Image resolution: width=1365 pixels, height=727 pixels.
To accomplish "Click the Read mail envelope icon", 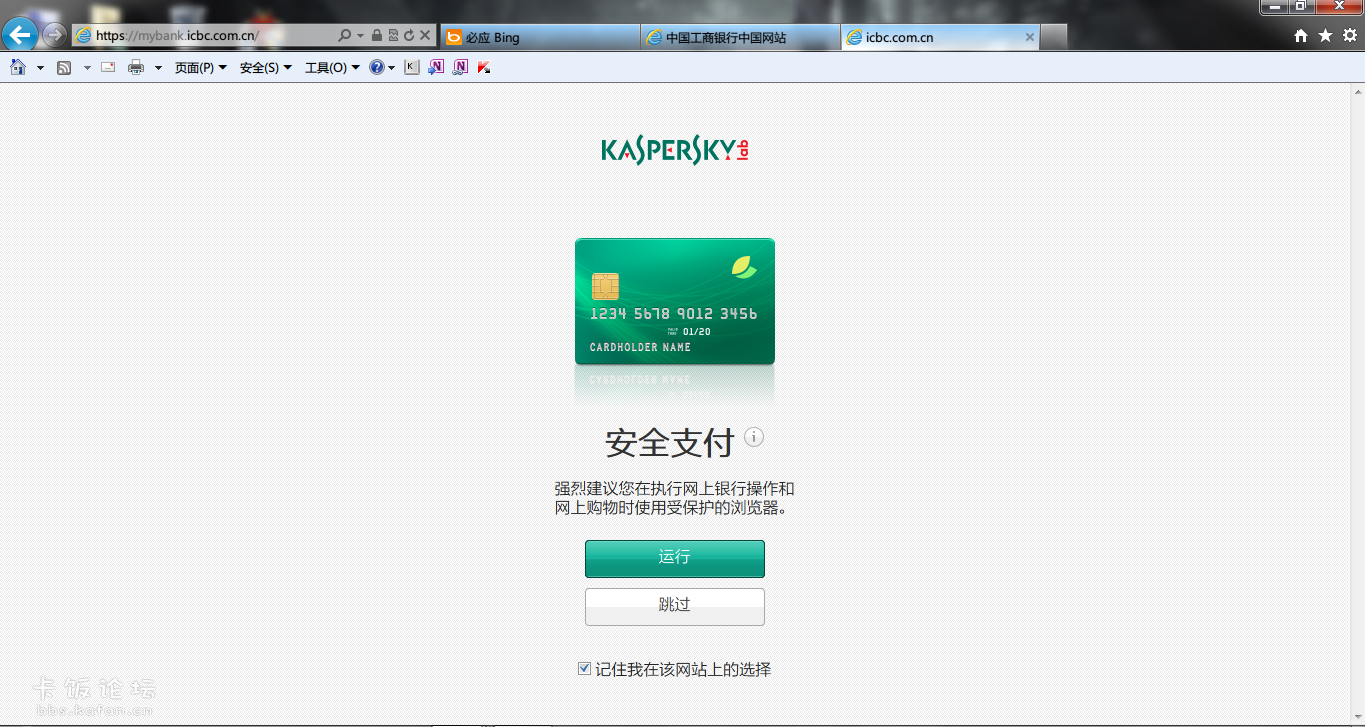I will [x=108, y=67].
